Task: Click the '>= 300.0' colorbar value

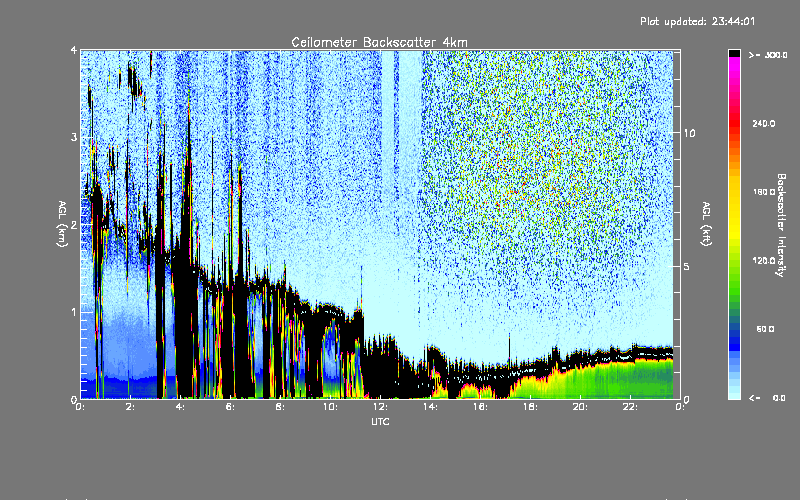Action: [768, 55]
